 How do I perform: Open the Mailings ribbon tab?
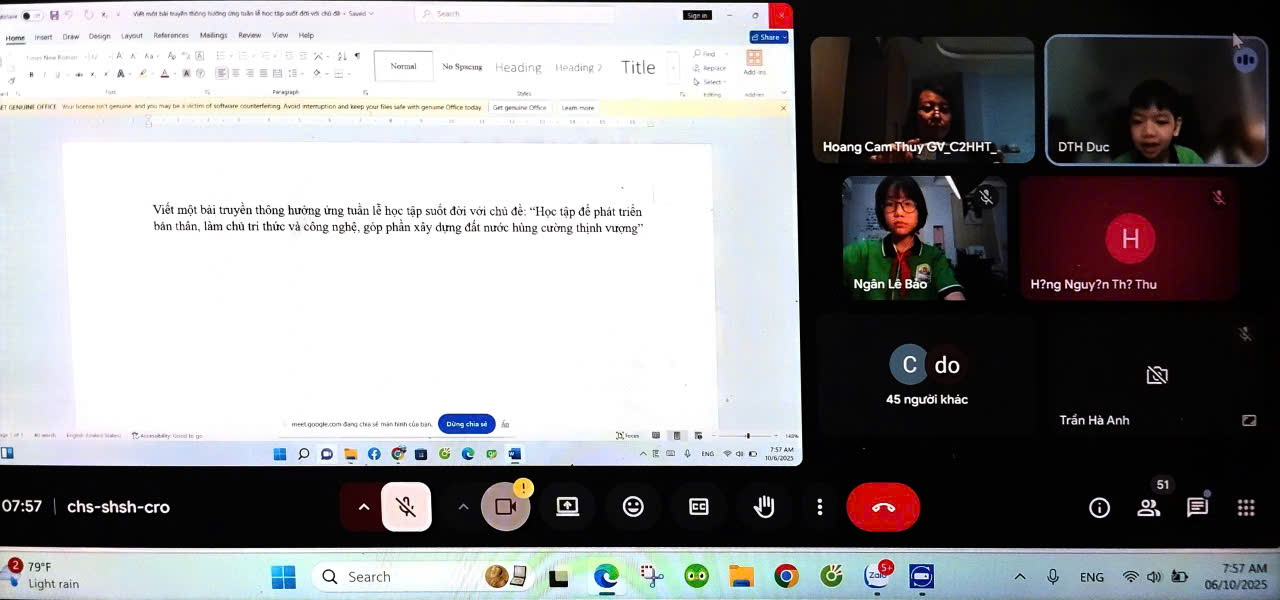[213, 35]
